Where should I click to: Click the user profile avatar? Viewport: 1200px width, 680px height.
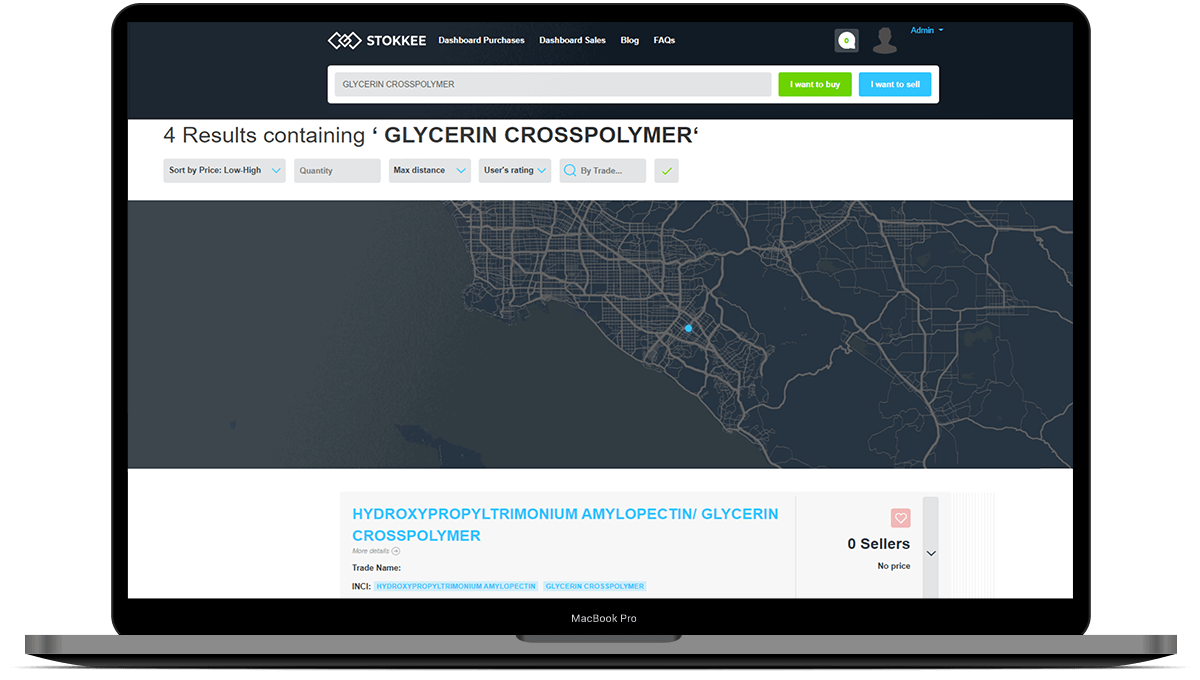[884, 41]
